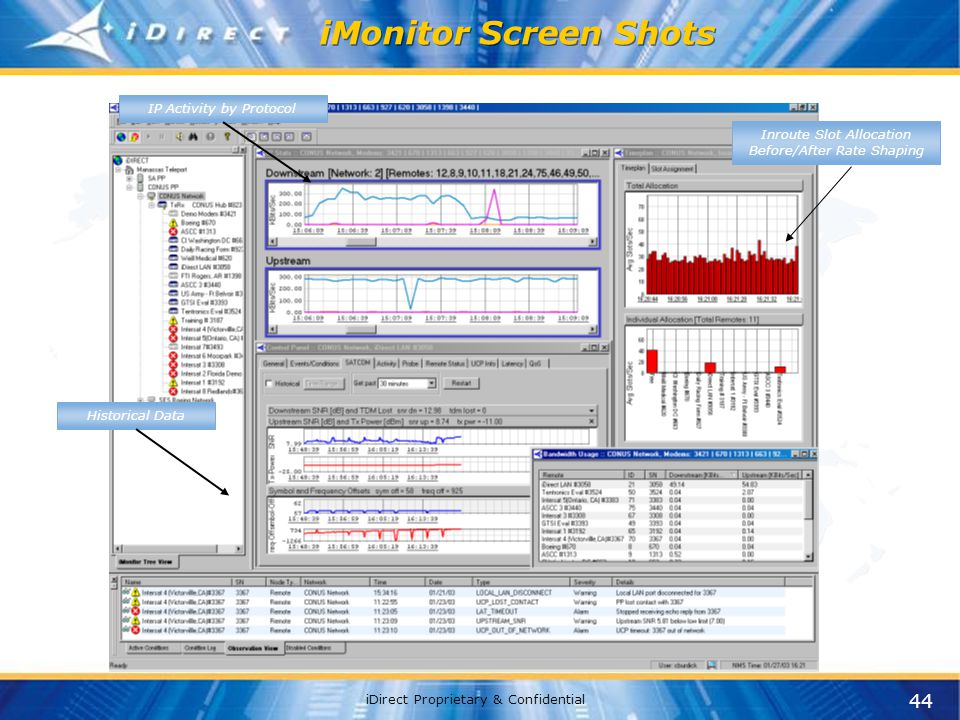
Task: Click the building icon beside Manassas Teleport
Action: click(129, 170)
